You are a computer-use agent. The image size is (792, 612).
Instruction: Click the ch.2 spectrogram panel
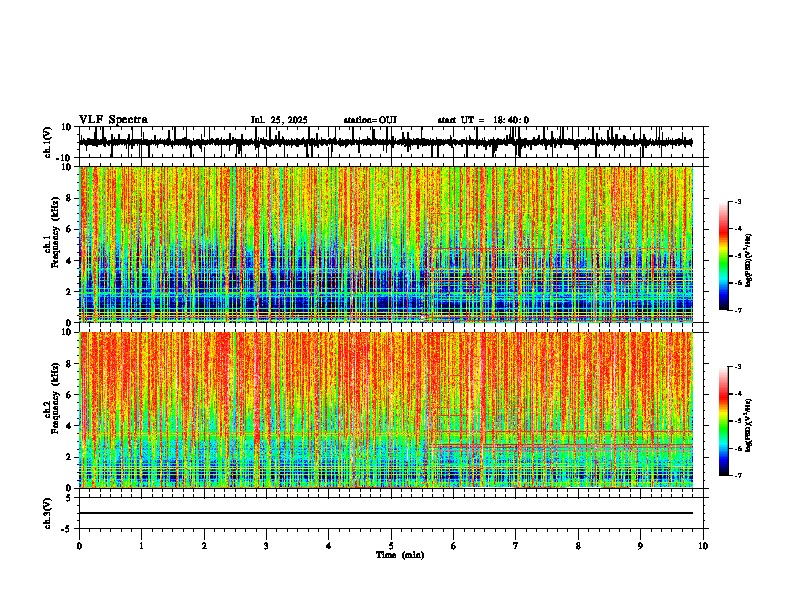pos(386,410)
